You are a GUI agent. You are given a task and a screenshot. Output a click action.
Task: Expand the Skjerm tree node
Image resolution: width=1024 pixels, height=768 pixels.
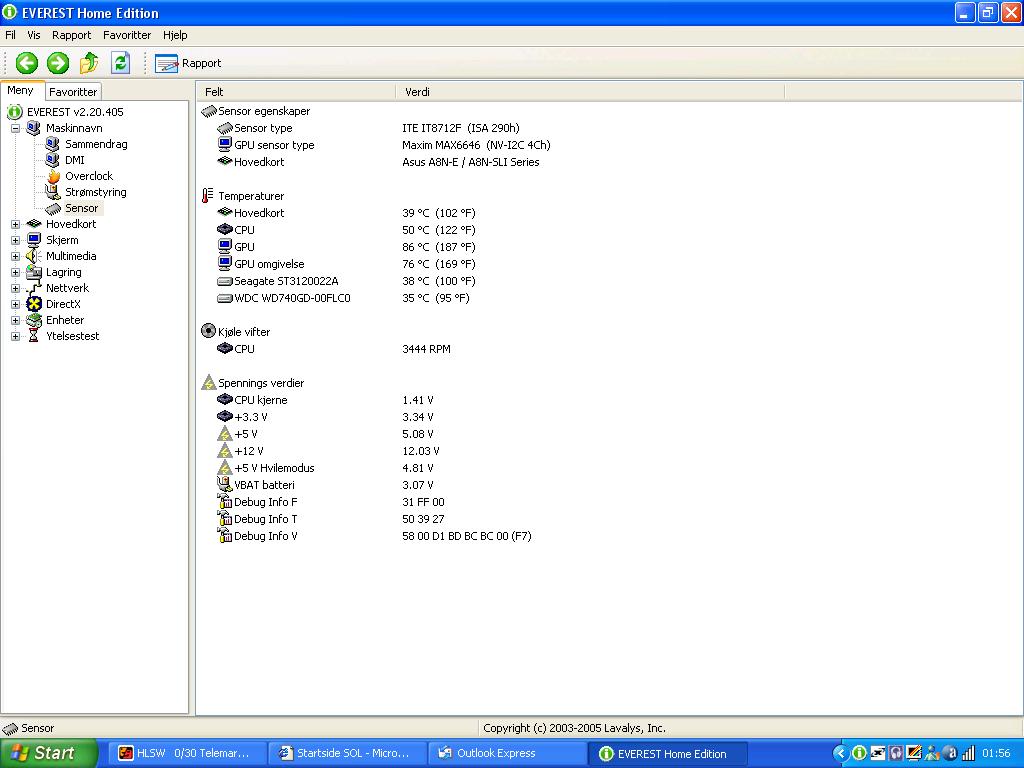16,240
